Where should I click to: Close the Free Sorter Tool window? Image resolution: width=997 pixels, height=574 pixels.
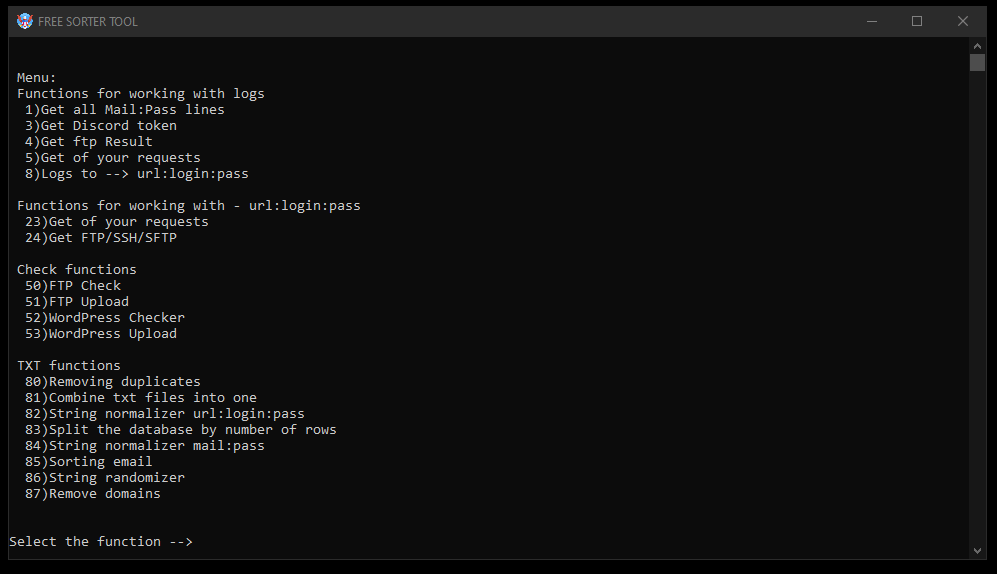963,21
